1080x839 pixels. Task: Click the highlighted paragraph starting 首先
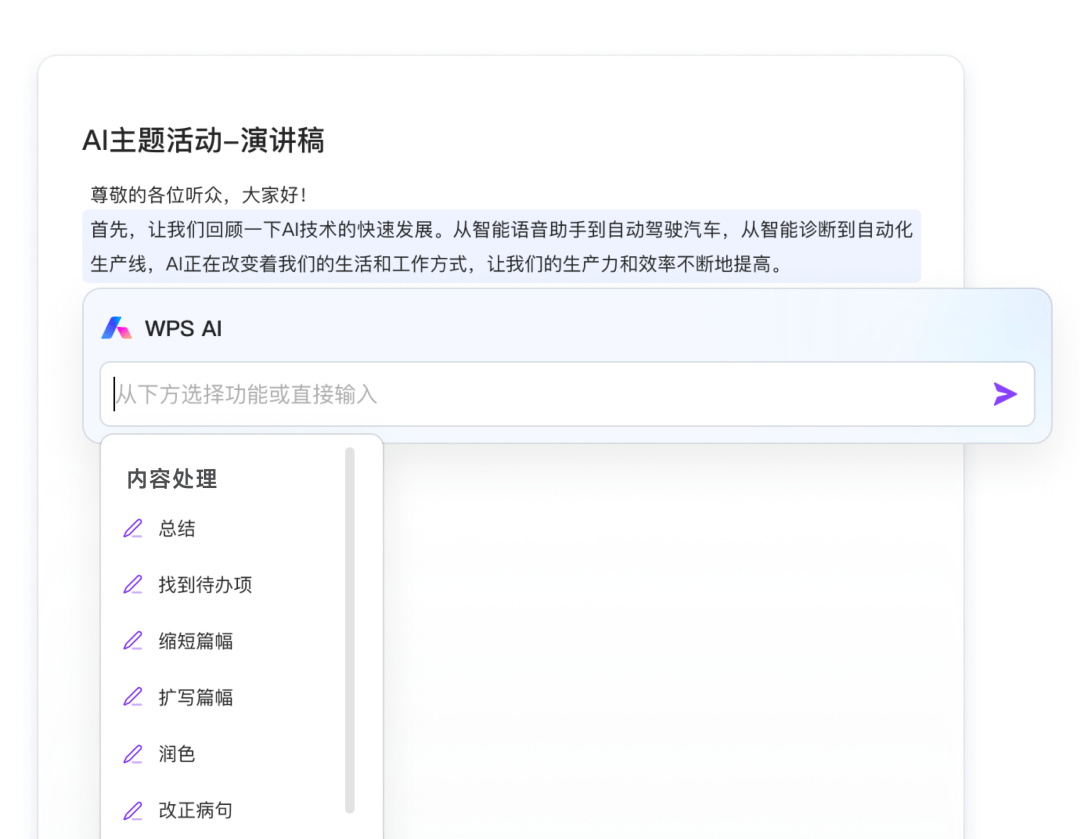(501, 246)
